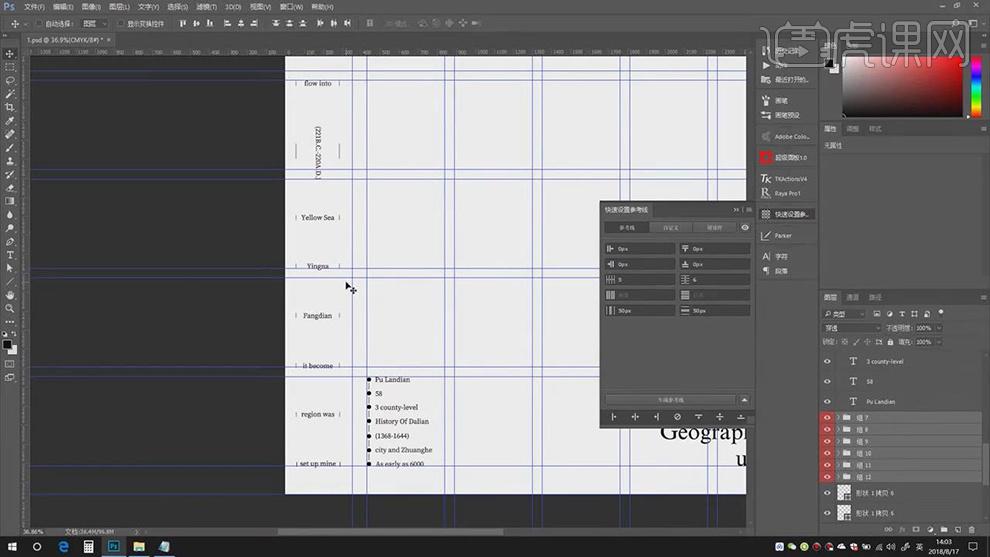Open the auto-select target dropdown in options bar
The height and width of the screenshot is (557, 990).
95,24
